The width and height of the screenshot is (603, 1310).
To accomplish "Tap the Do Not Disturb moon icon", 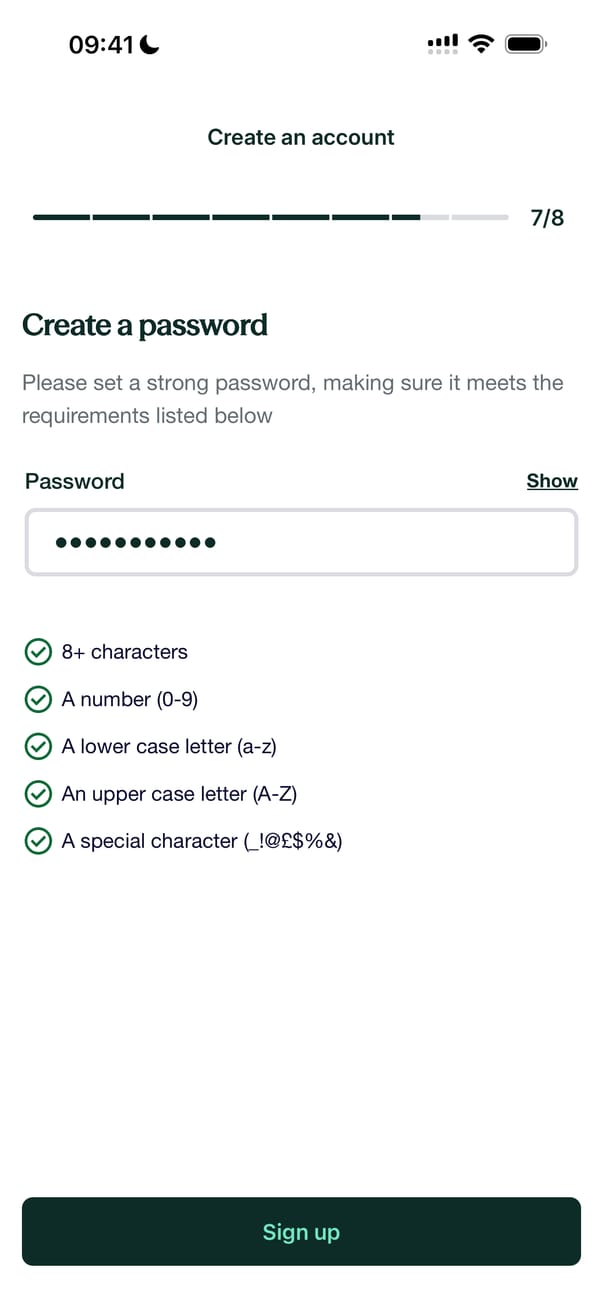I will [x=150, y=45].
